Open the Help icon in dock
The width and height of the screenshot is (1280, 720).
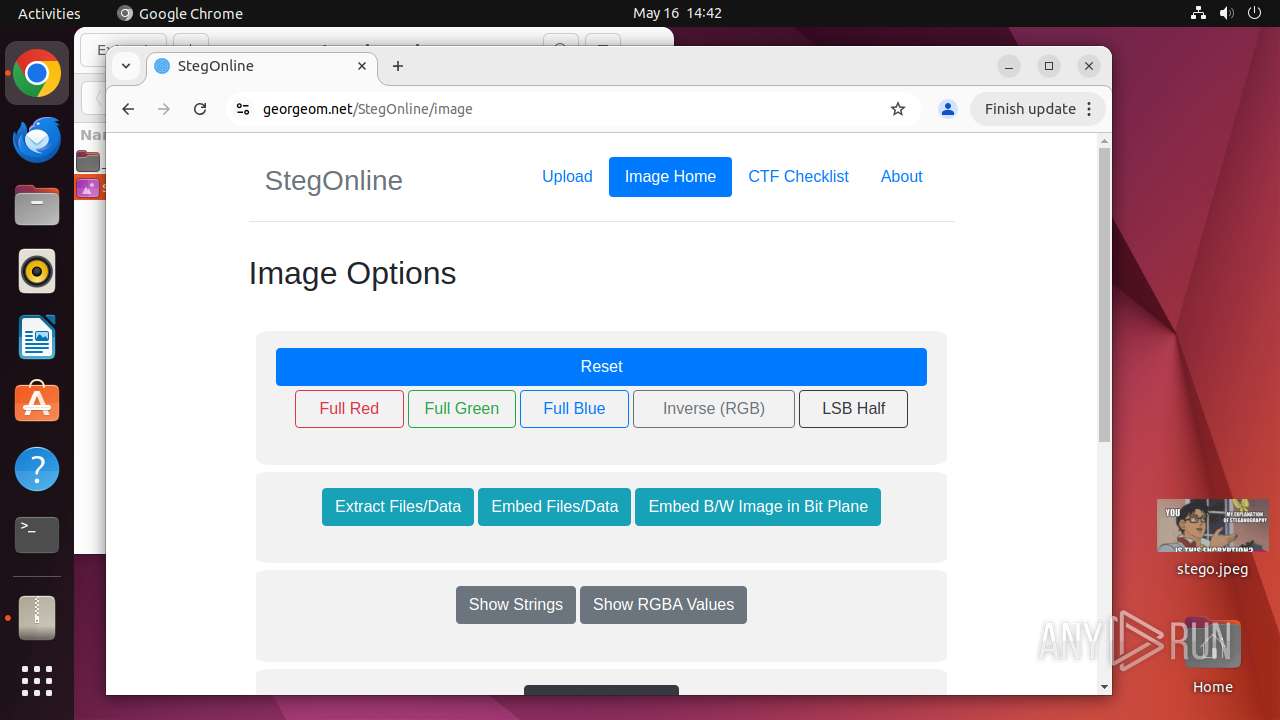coord(37,469)
